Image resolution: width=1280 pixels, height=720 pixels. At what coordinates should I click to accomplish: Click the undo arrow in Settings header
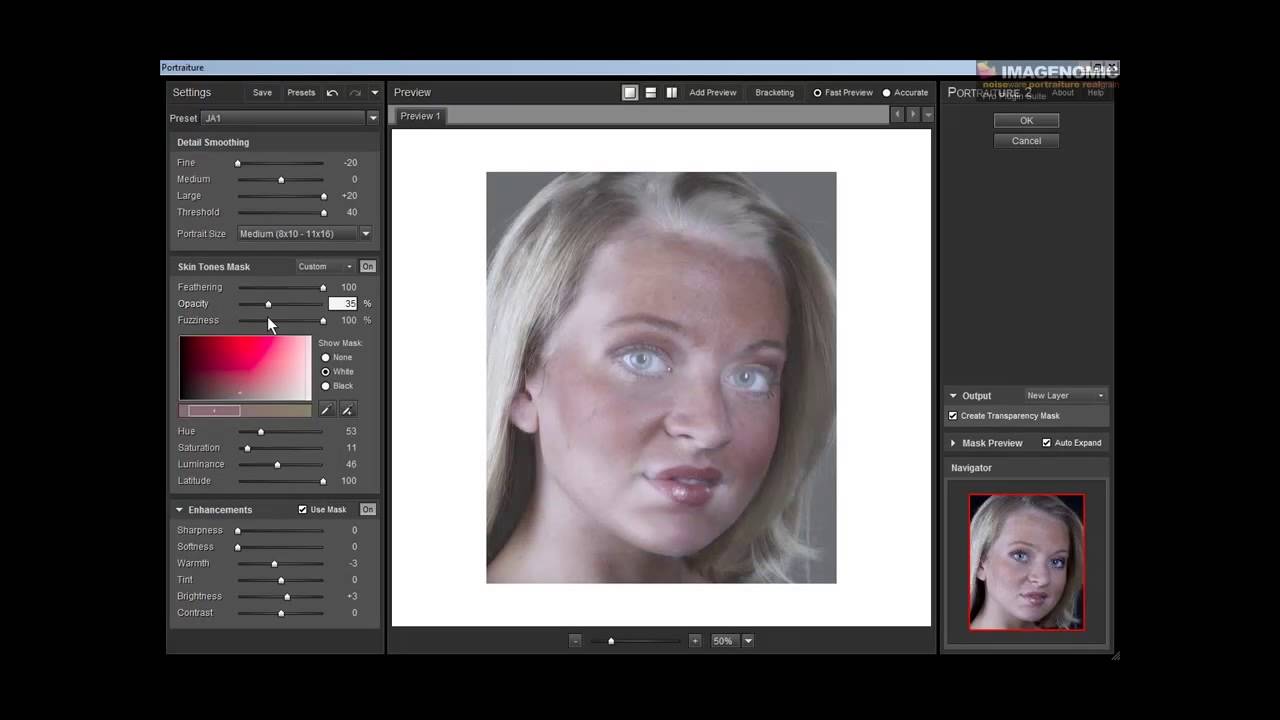(x=332, y=93)
